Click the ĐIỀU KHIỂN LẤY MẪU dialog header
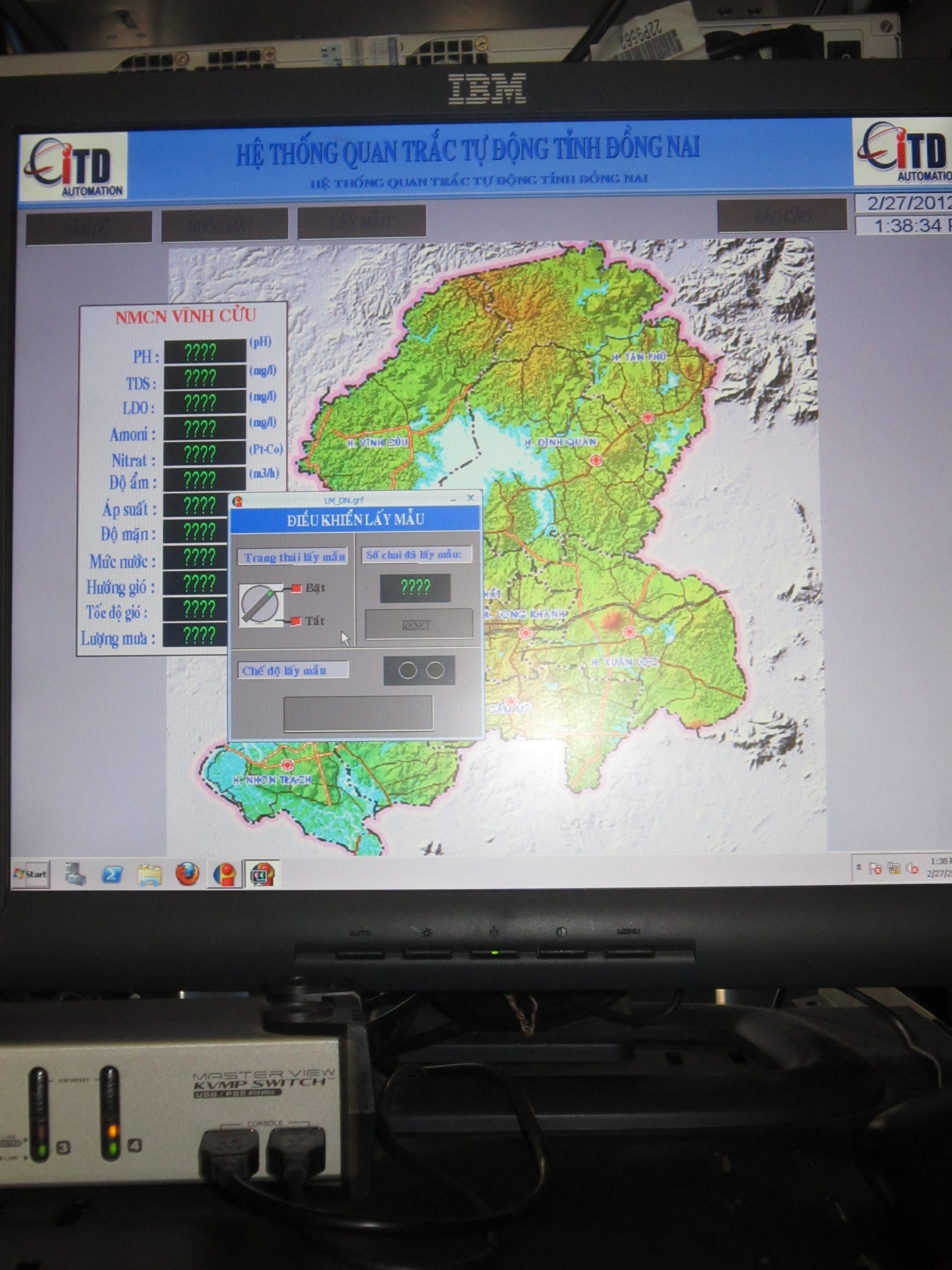Screen dimensions: 952x1270 pos(355,520)
